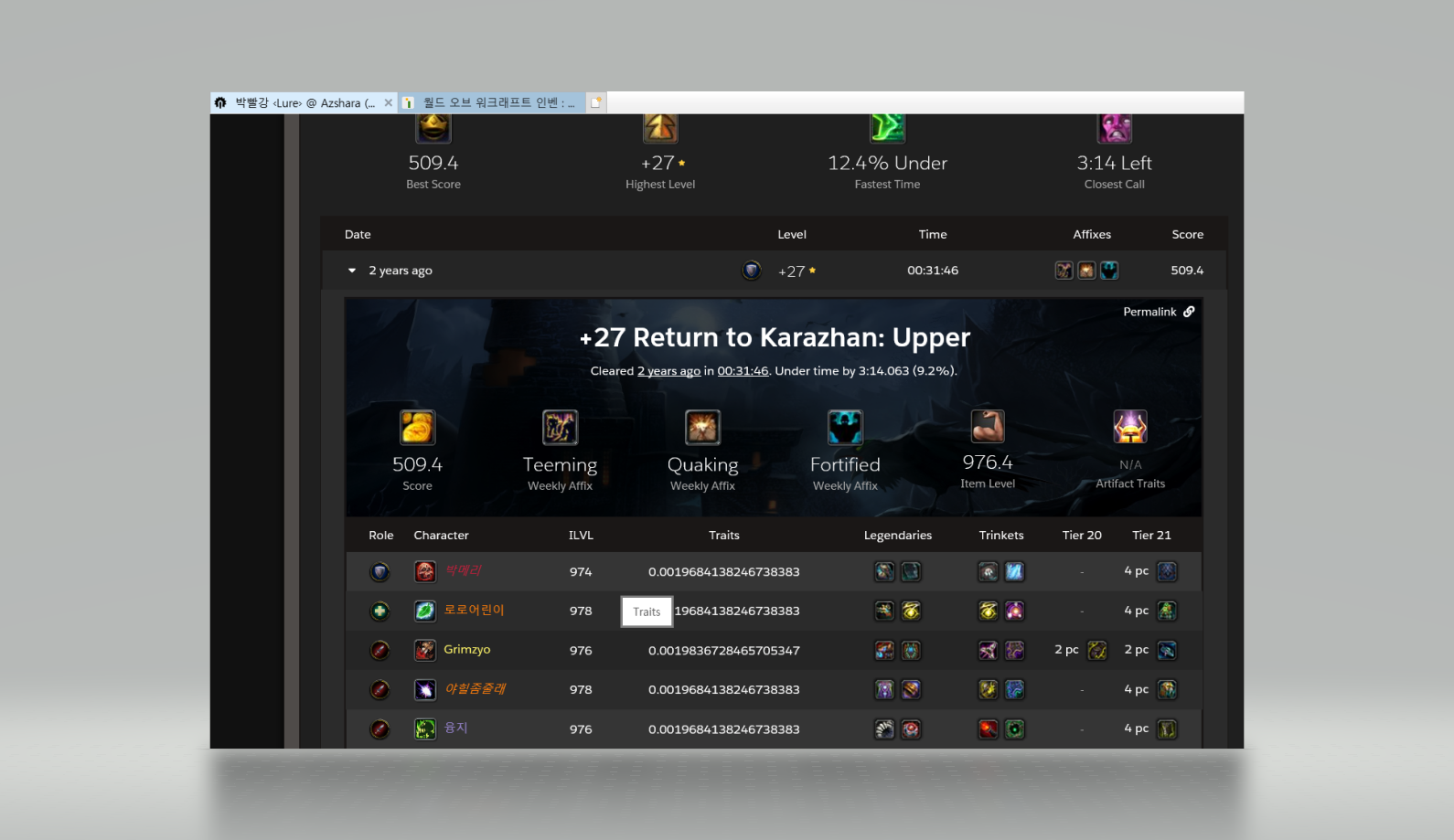This screenshot has height=840, width=1454.
Task: Click the tank role shield icon for 박메리
Action: pyautogui.click(x=380, y=572)
